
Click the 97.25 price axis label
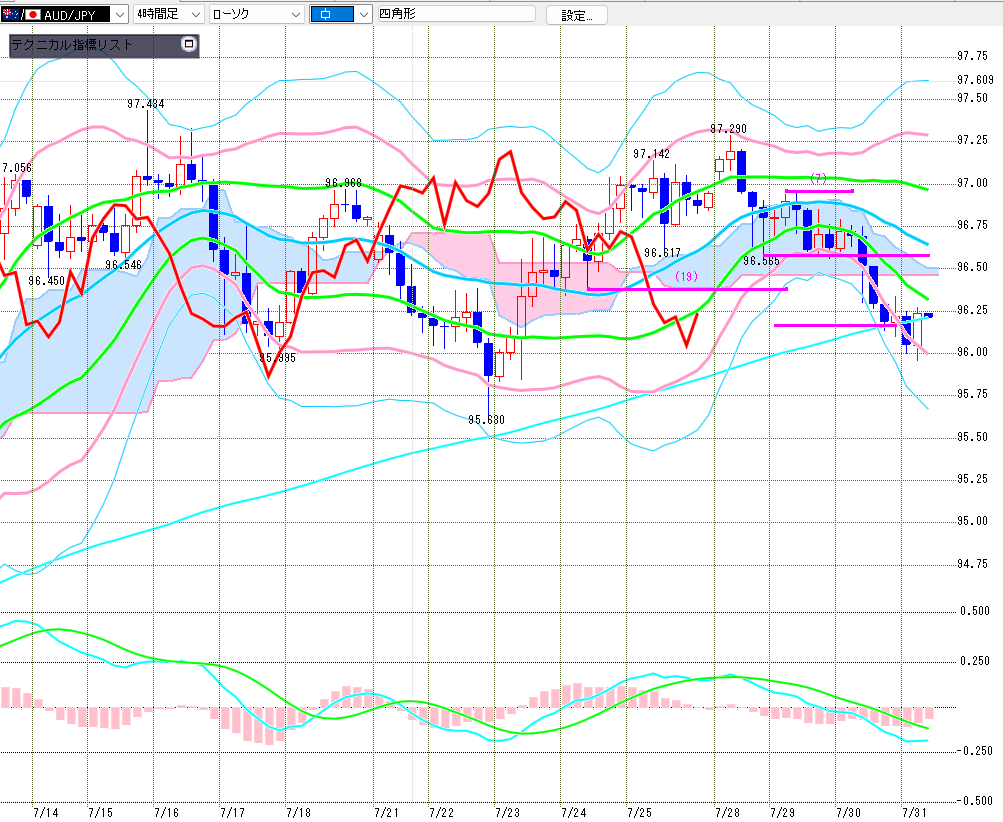pos(972,140)
